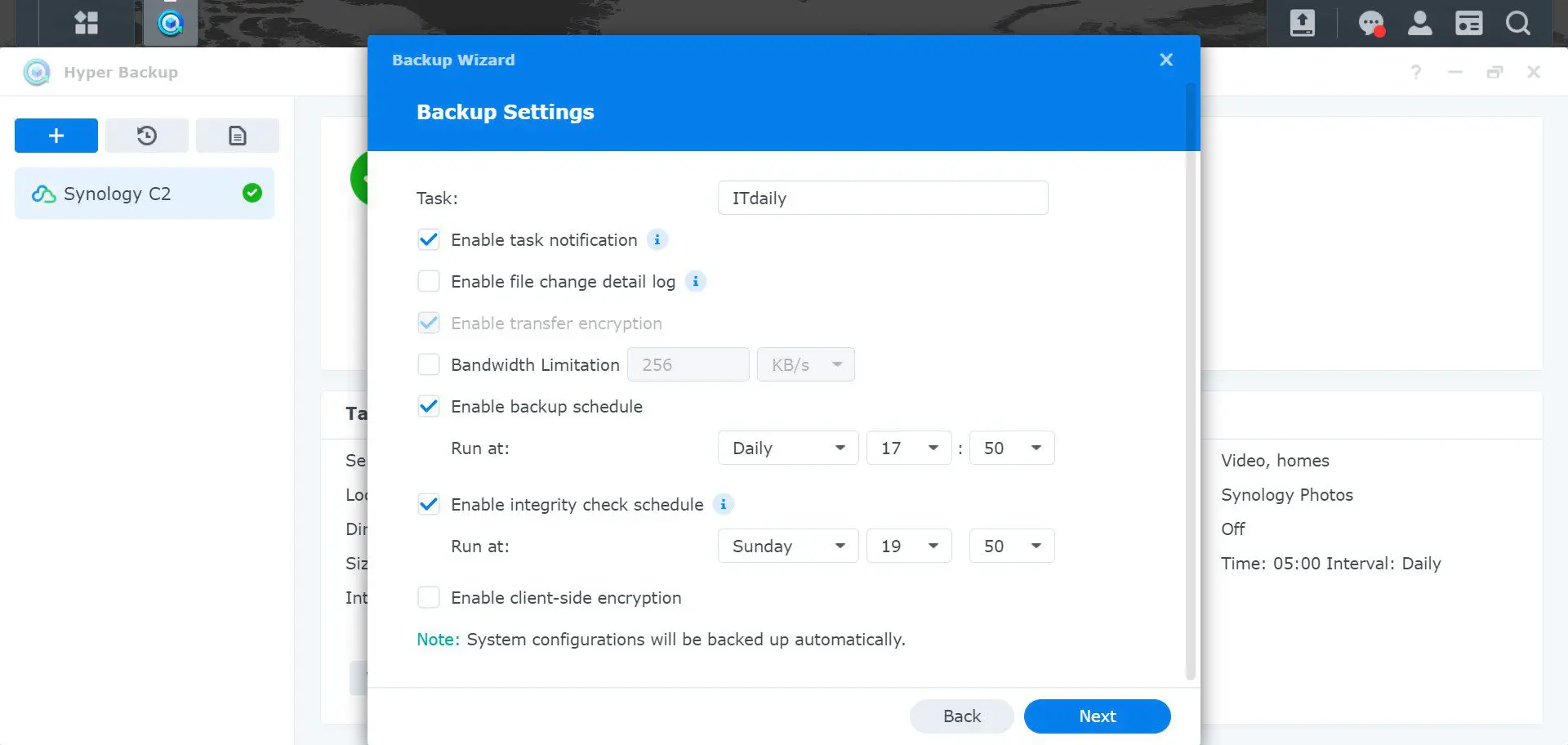Click the Hyper Backup taskbar app icon
This screenshot has height=745, width=1568.
(170, 23)
